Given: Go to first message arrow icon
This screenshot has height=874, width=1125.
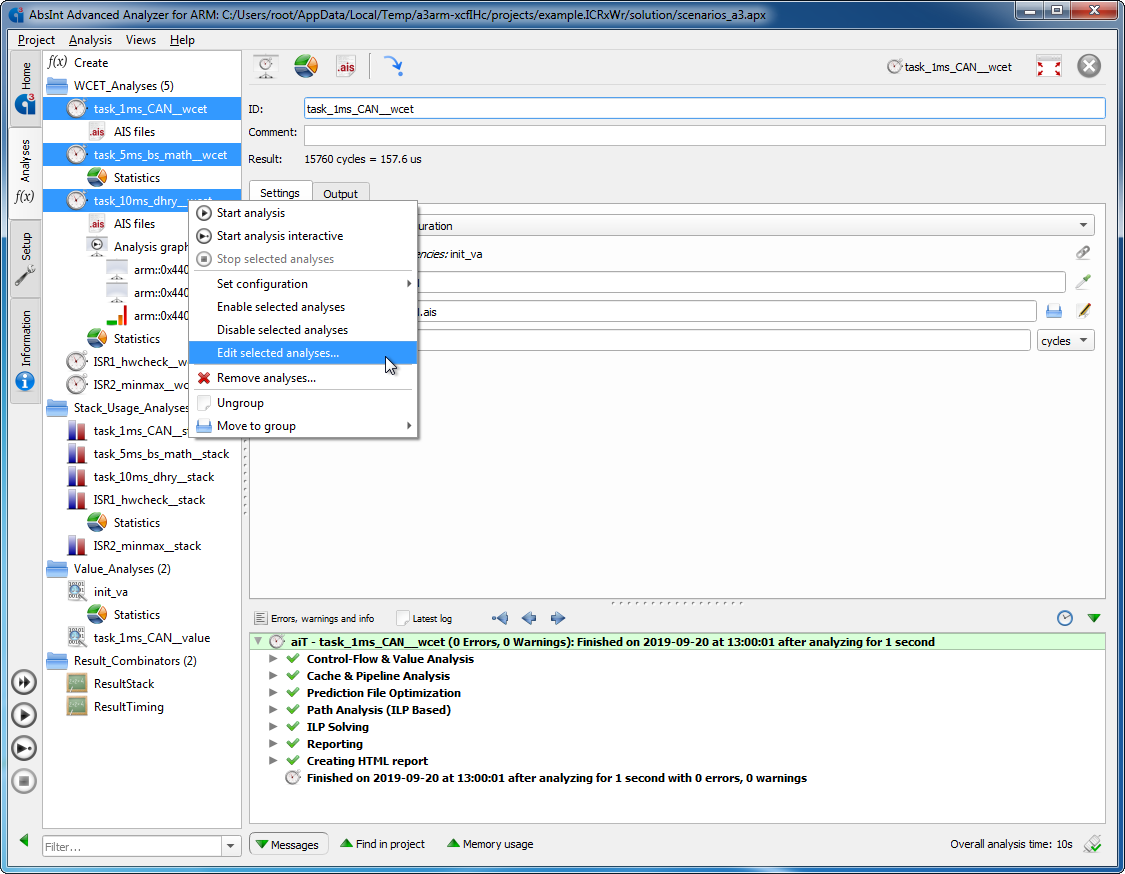Looking at the screenshot, I should (500, 618).
